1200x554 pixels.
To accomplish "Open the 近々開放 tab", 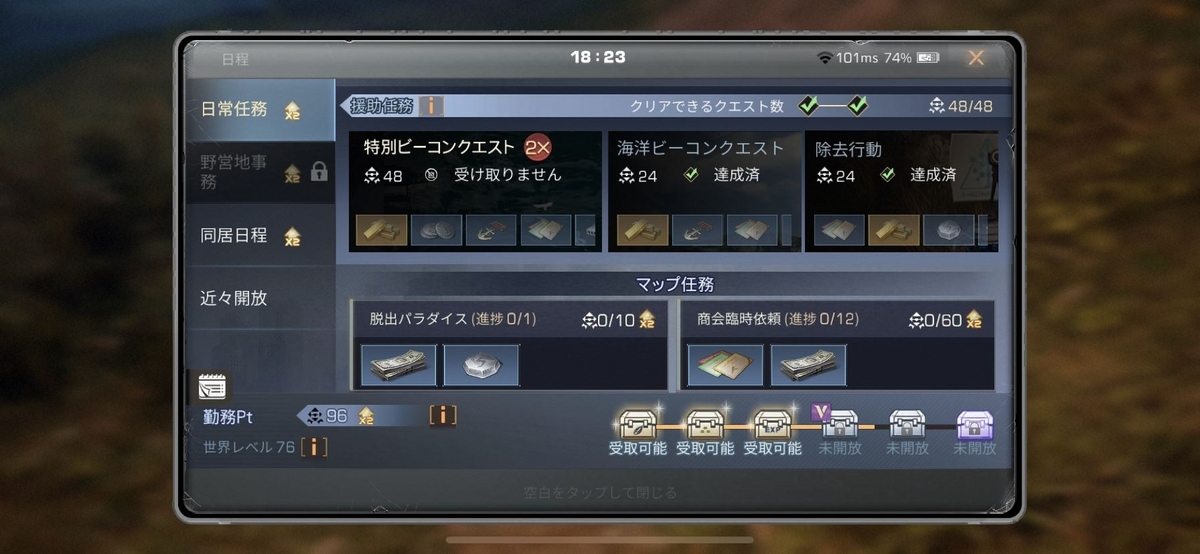I will click(260, 298).
